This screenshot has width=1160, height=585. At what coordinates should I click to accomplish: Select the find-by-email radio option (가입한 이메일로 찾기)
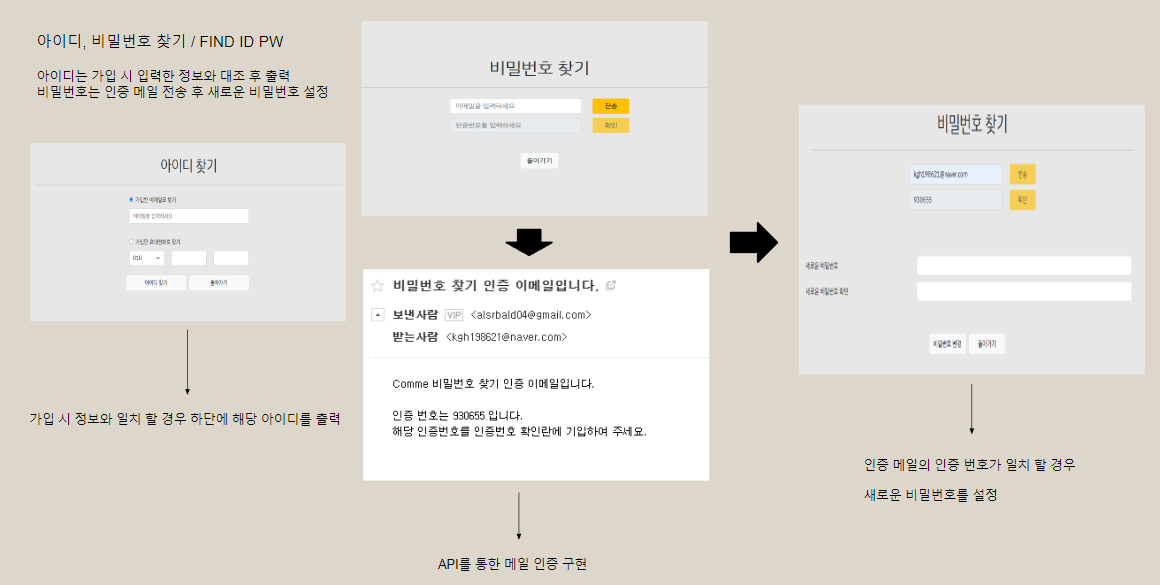click(131, 200)
